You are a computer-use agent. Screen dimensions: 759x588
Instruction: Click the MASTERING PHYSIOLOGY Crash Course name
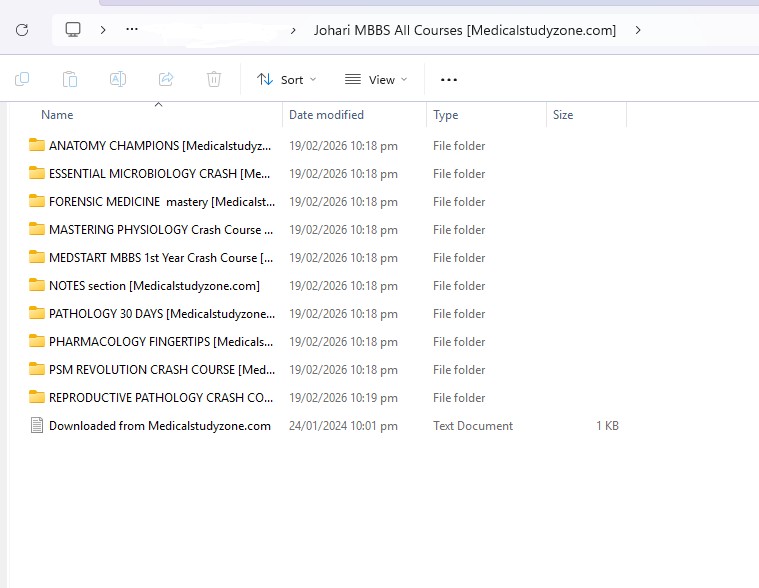pos(161,230)
